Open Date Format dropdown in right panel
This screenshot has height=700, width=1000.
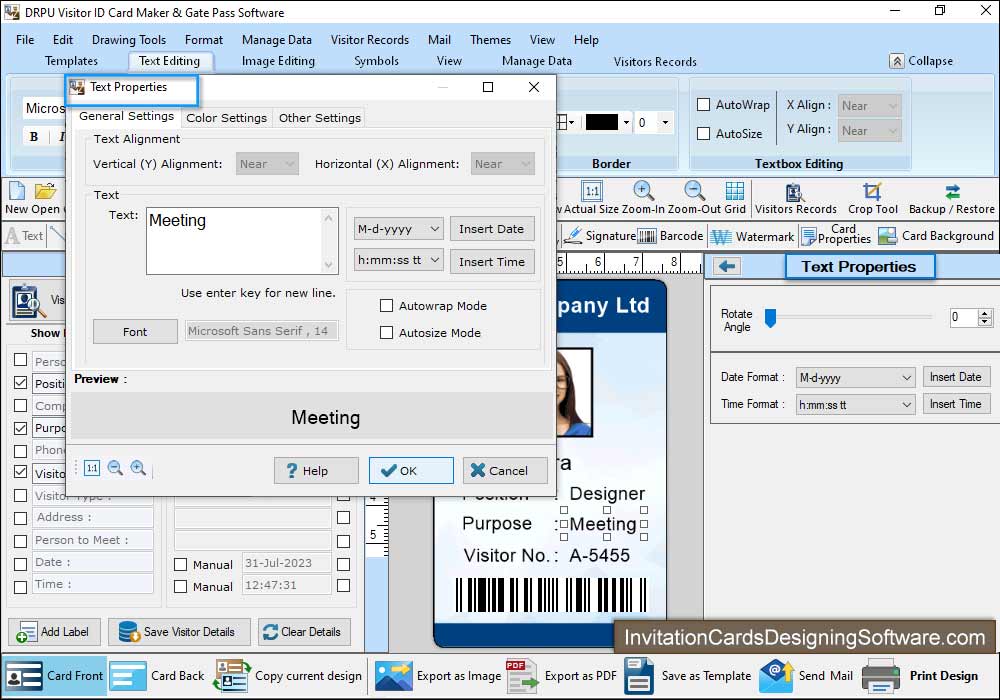855,377
